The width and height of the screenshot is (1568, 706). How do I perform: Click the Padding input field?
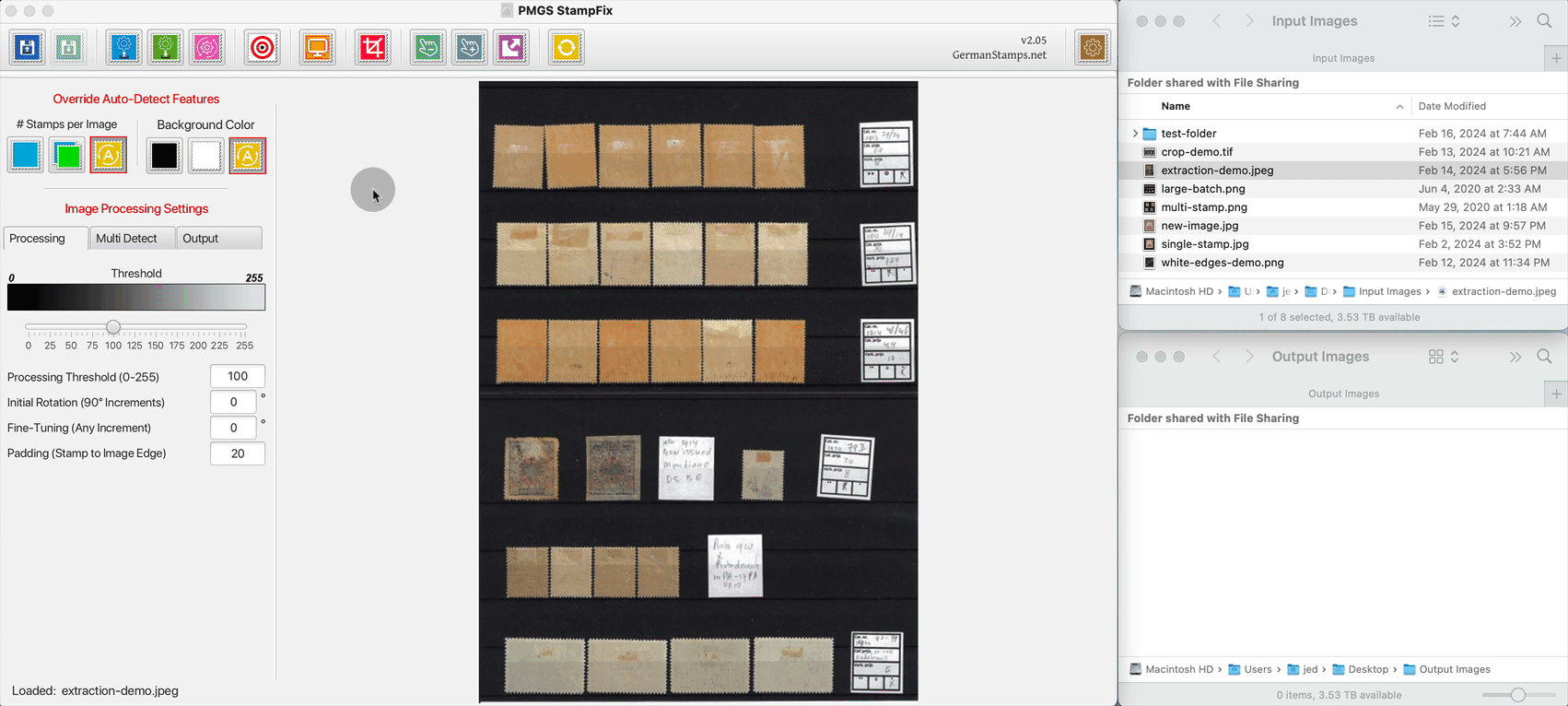click(238, 453)
